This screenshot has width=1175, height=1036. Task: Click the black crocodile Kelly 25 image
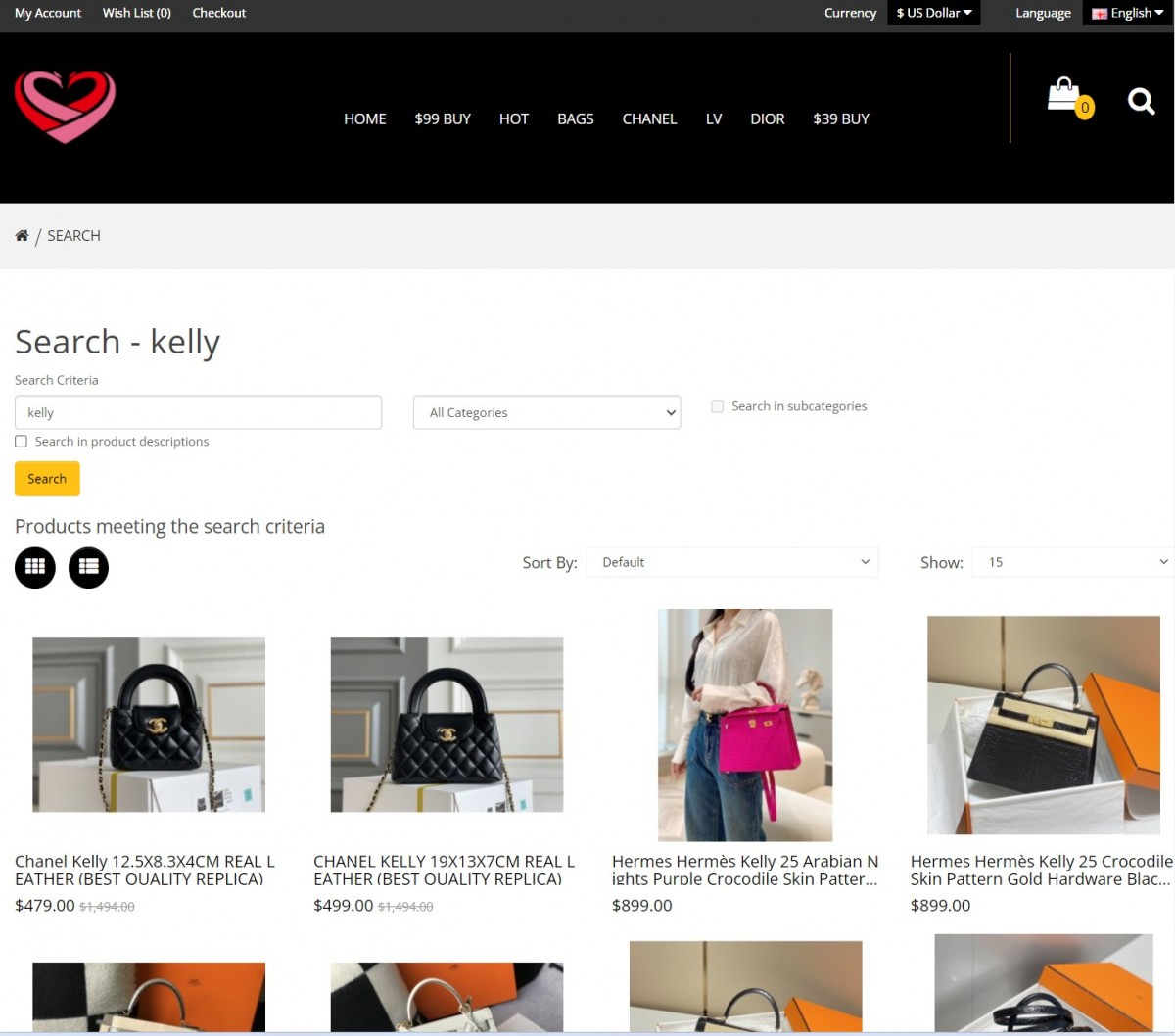click(x=1044, y=725)
